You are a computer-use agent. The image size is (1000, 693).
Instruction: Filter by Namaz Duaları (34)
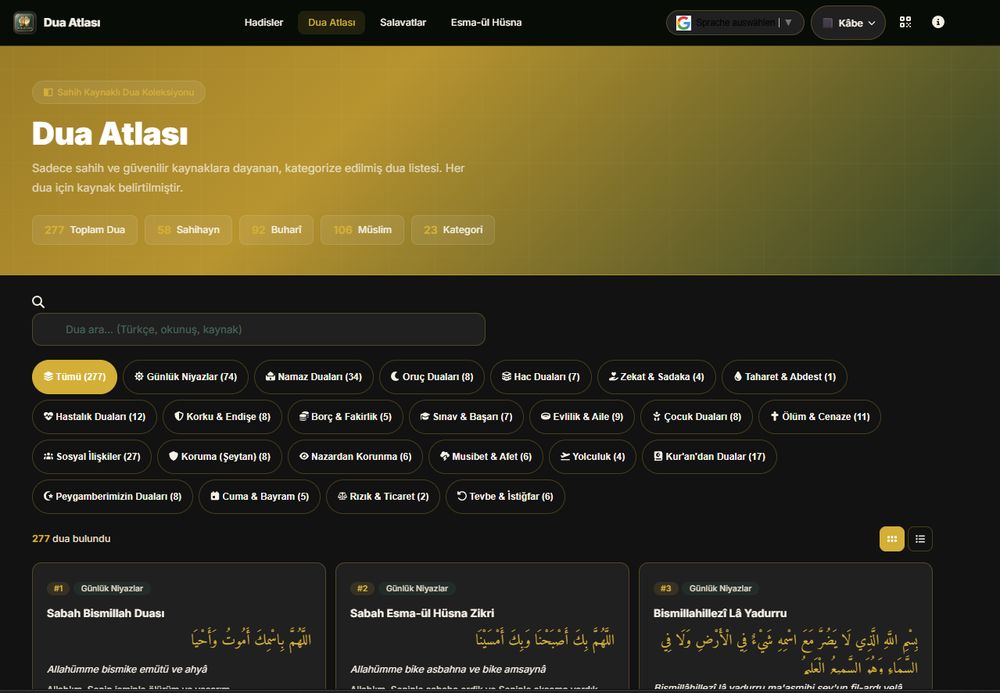pos(314,377)
